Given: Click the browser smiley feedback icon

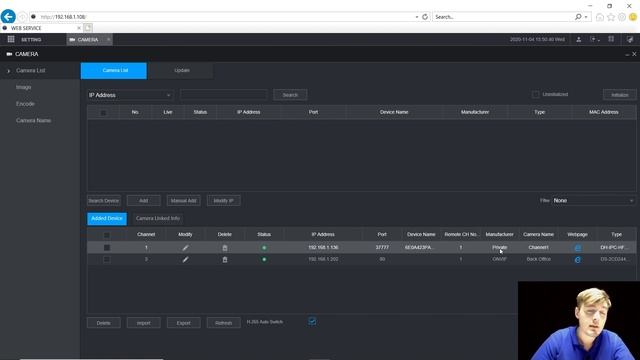Looking at the screenshot, I should 633,17.
